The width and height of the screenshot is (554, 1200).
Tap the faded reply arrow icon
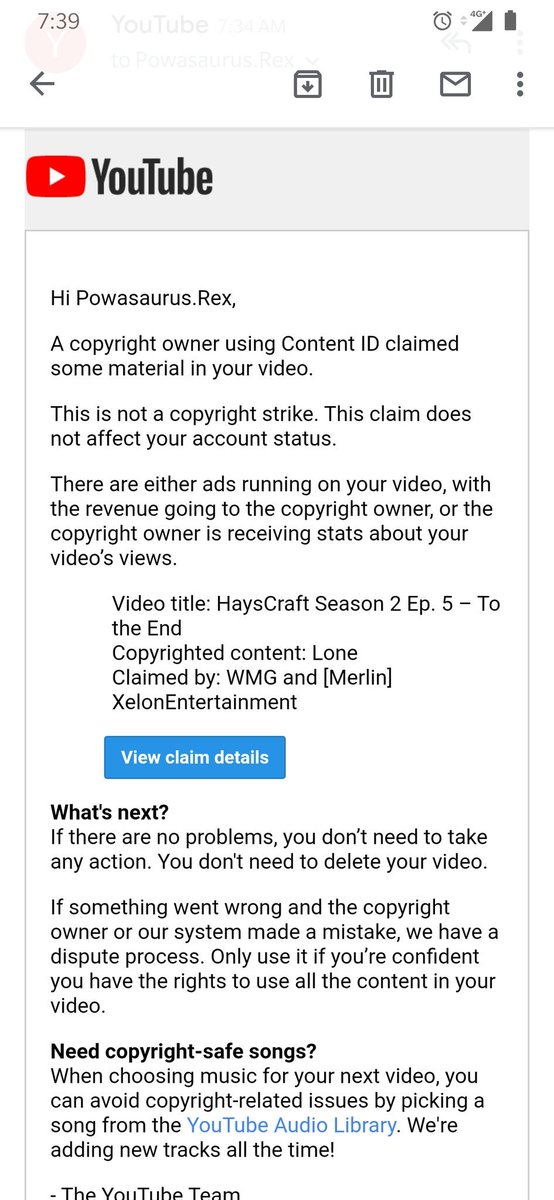click(x=455, y=42)
